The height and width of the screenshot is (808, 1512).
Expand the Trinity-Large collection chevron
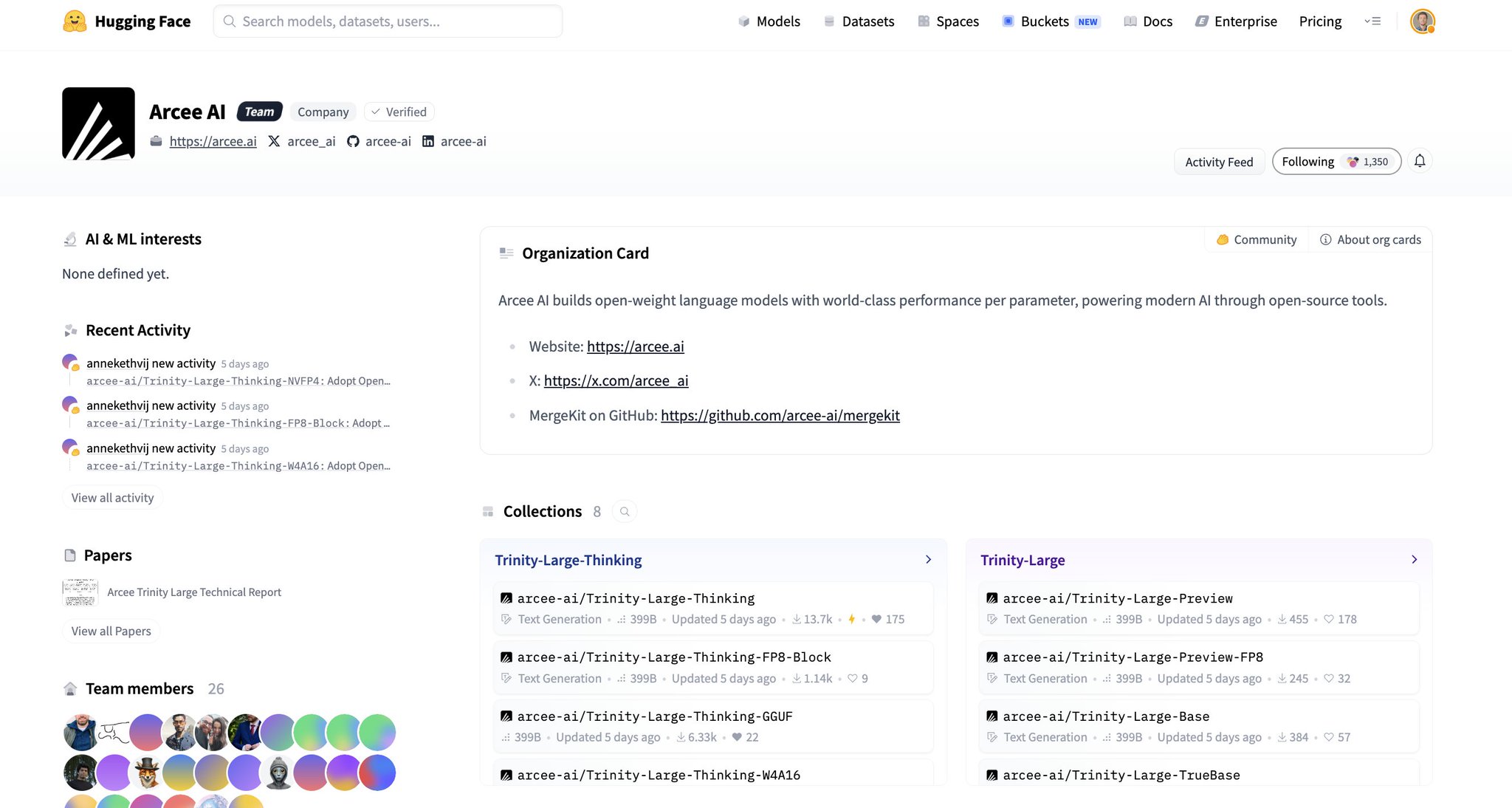click(1414, 560)
